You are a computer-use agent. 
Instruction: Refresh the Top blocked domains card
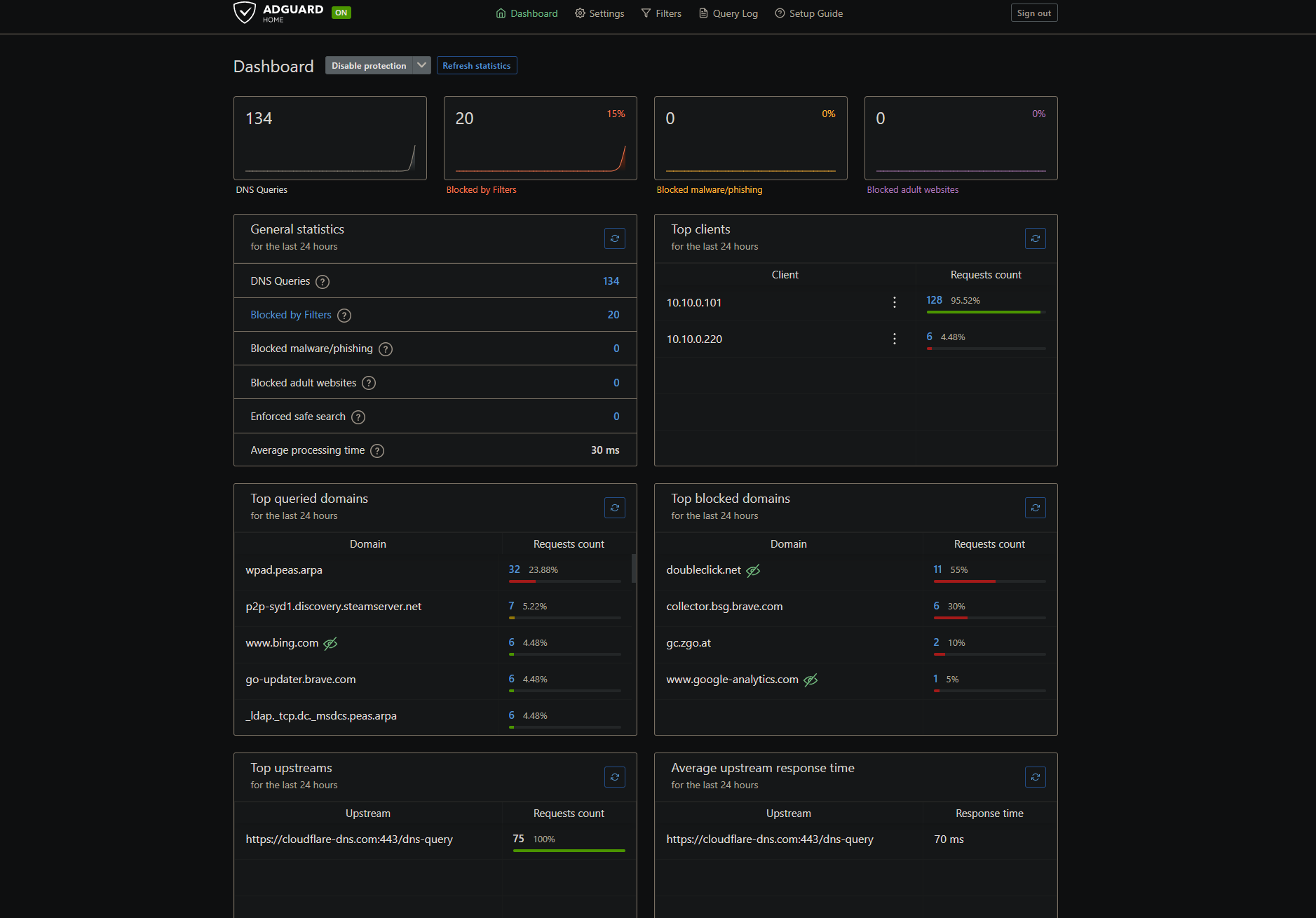[x=1036, y=508]
